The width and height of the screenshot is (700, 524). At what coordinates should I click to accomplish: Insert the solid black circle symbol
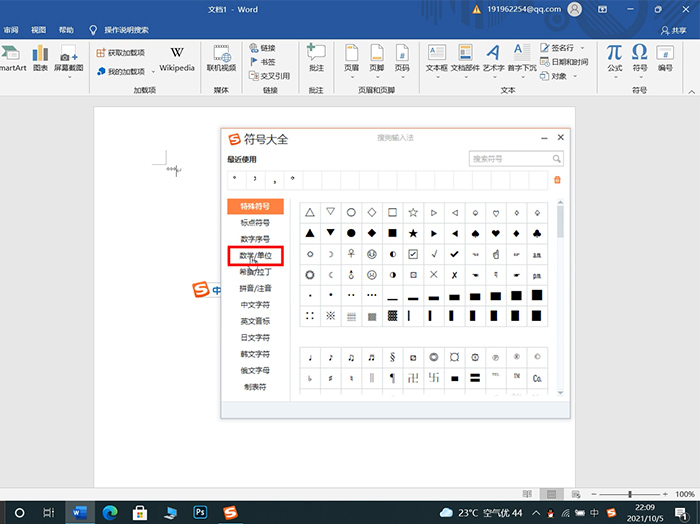(351, 233)
